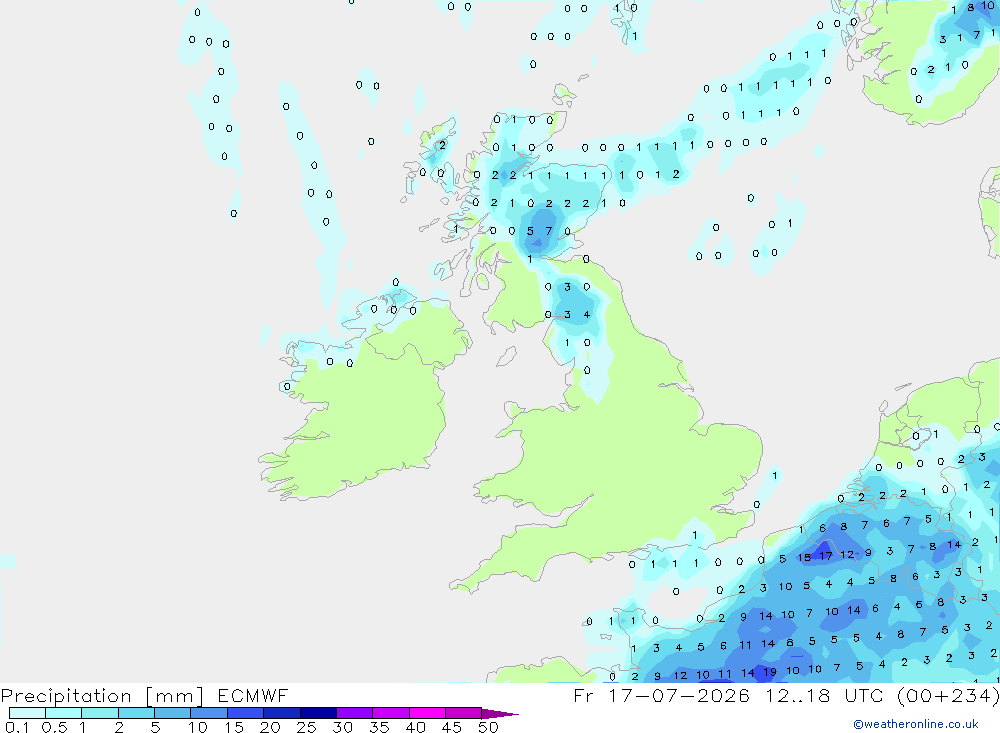Click the '45' legend scale label

(x=452, y=727)
